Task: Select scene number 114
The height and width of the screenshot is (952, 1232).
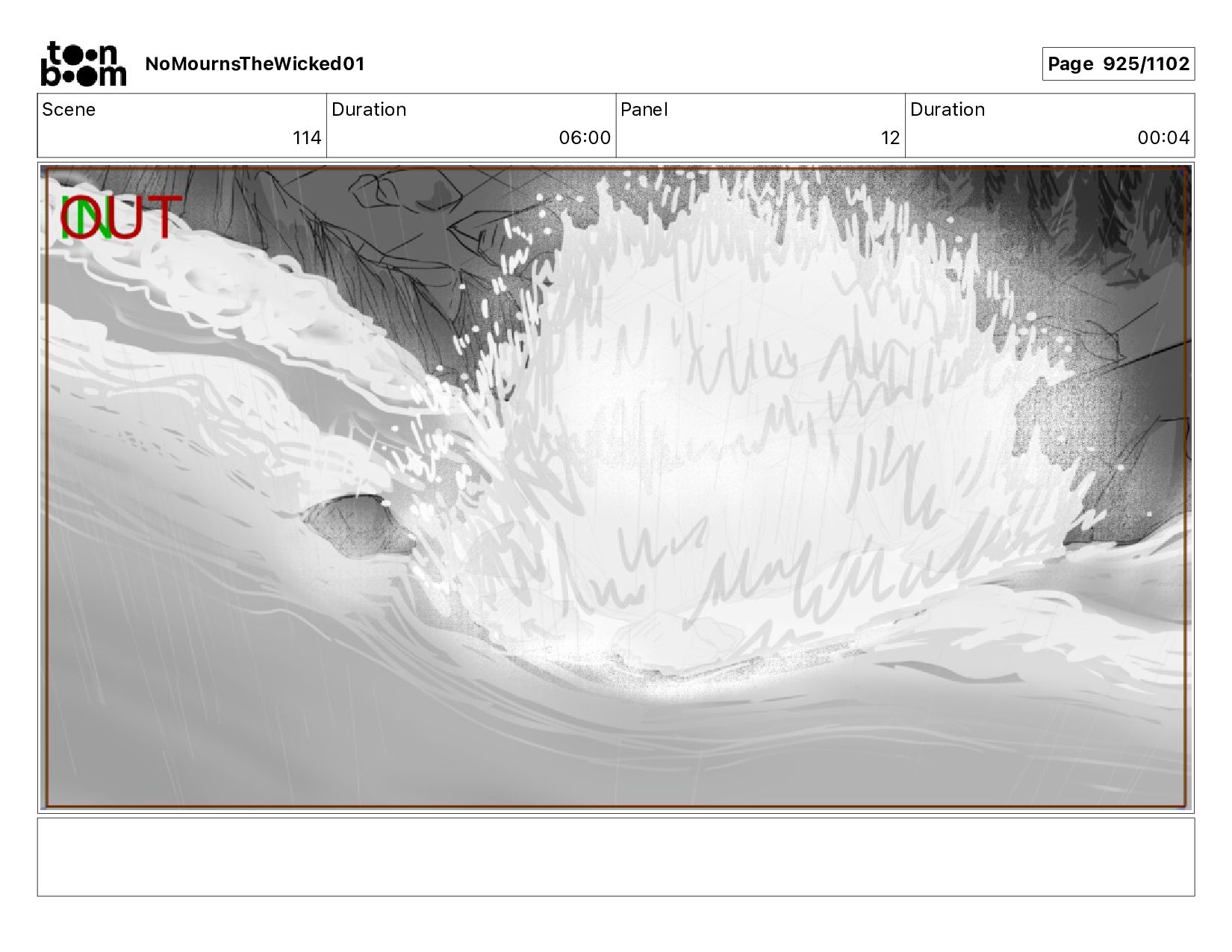Action: (307, 138)
